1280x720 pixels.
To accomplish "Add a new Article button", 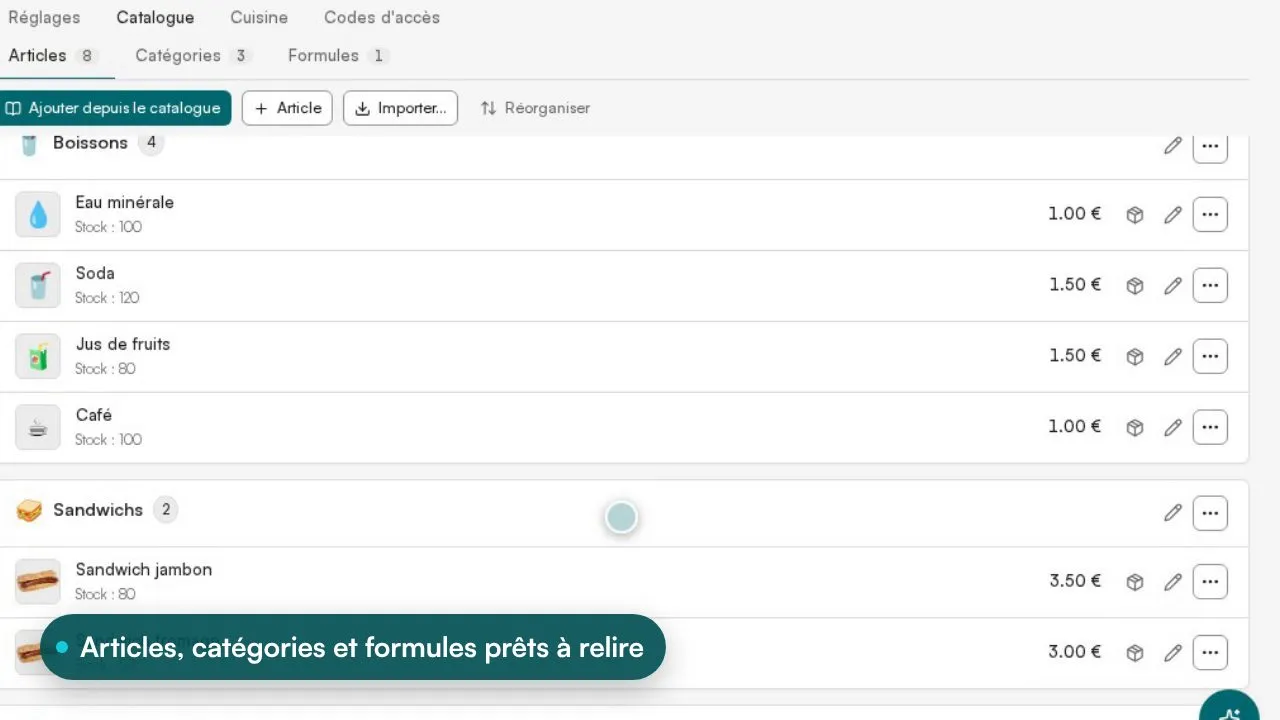I will [287, 108].
